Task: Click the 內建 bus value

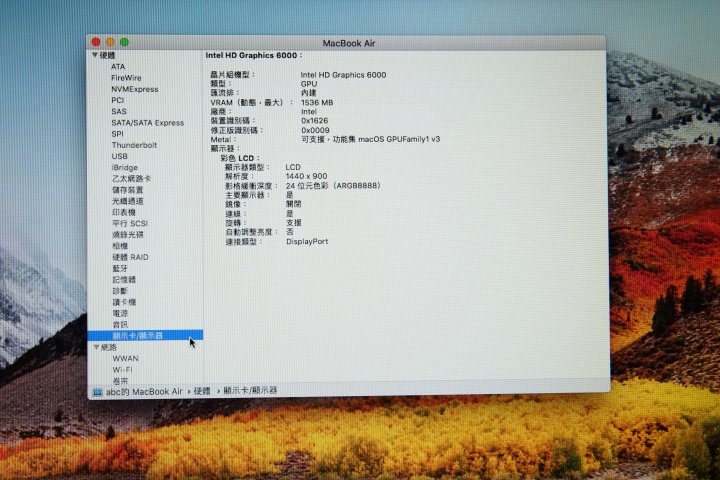Action: [x=309, y=93]
